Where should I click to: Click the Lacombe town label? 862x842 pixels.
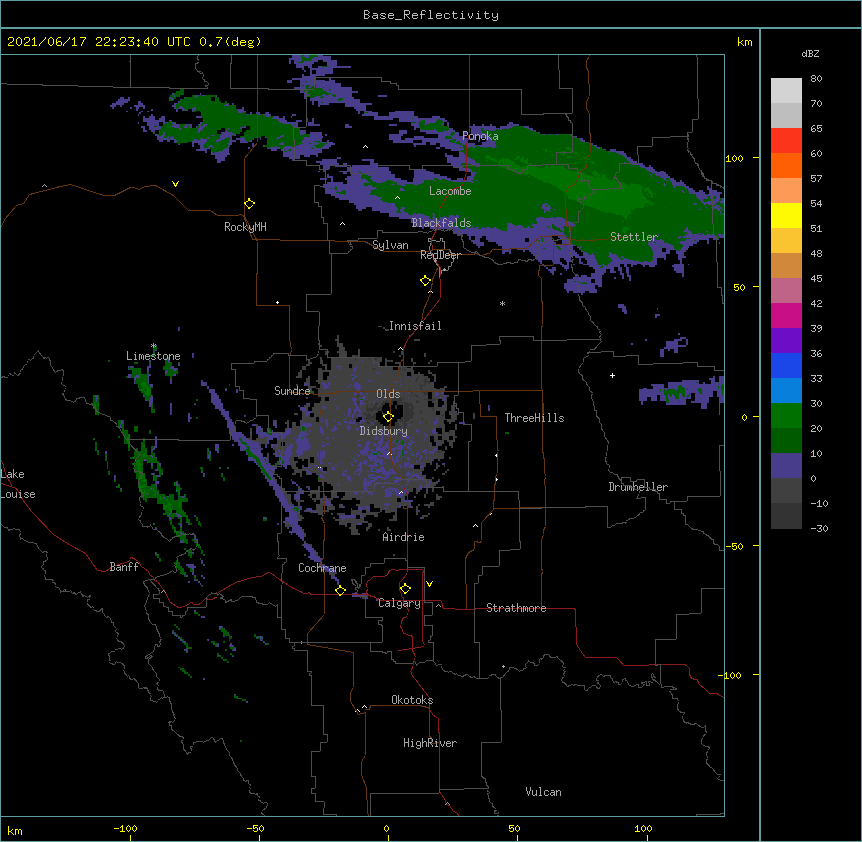tap(450, 191)
